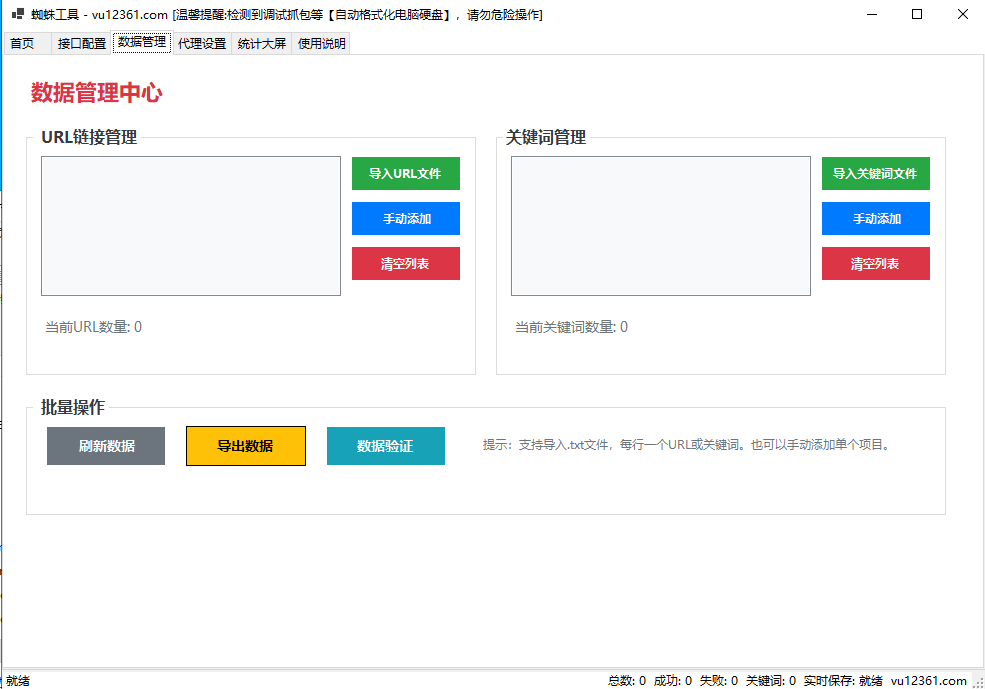Clear the keyword list with 清空列表
This screenshot has width=985, height=689.
point(875,264)
